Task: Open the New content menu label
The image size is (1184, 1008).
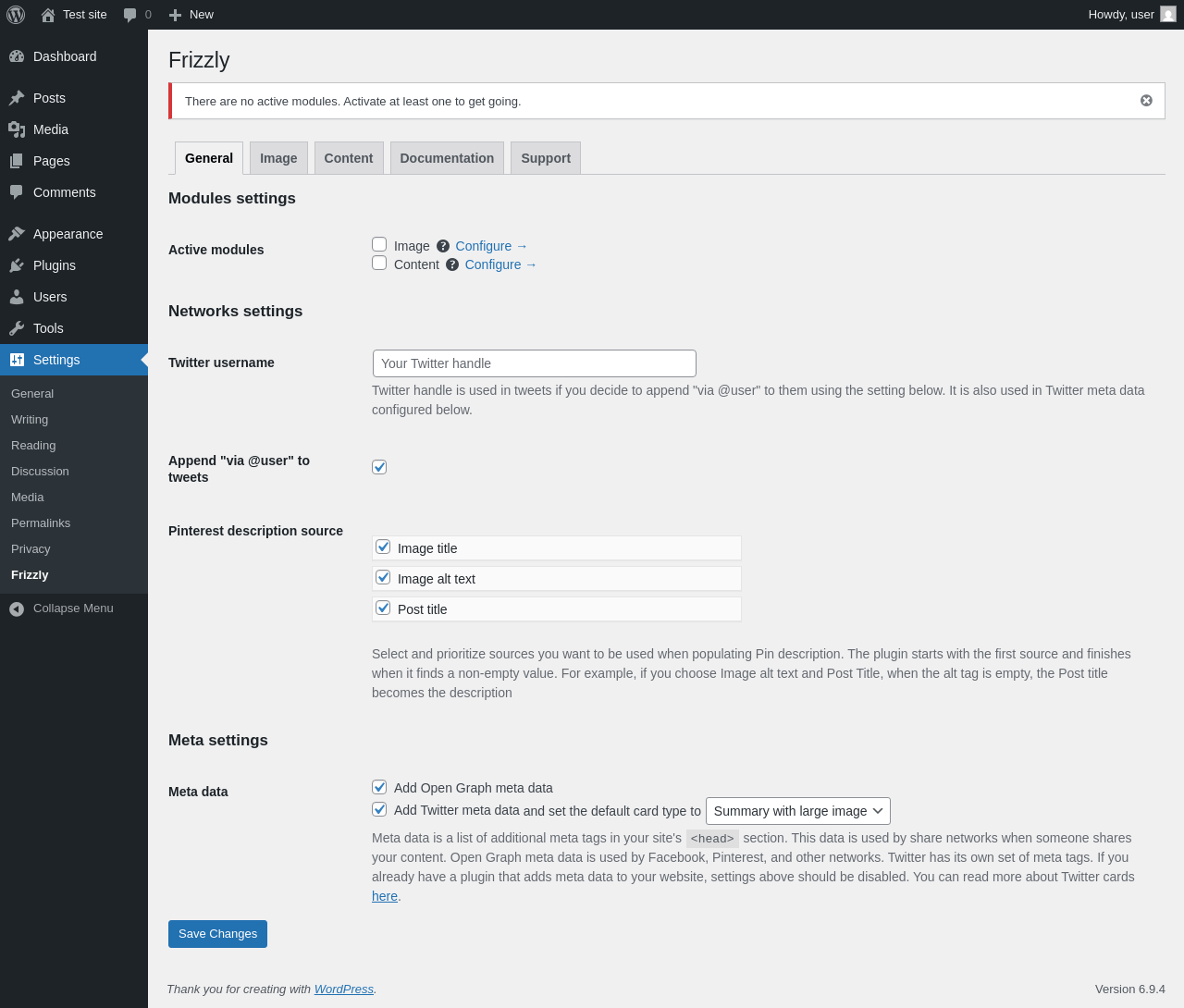Action: coord(202,15)
